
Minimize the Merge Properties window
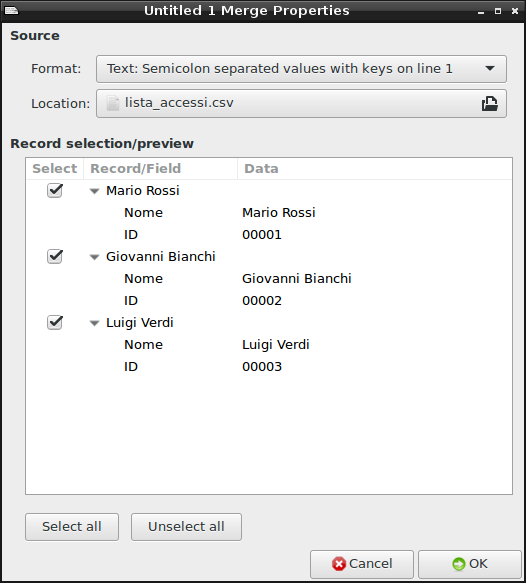click(481, 12)
